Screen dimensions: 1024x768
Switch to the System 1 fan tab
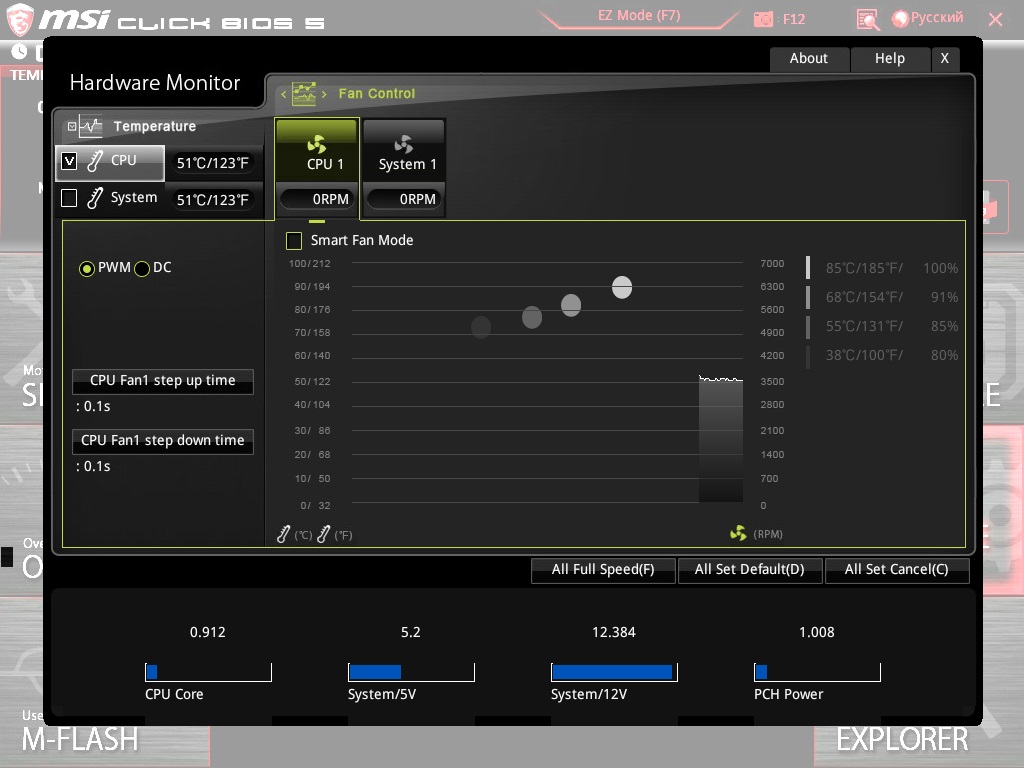pyautogui.click(x=404, y=151)
